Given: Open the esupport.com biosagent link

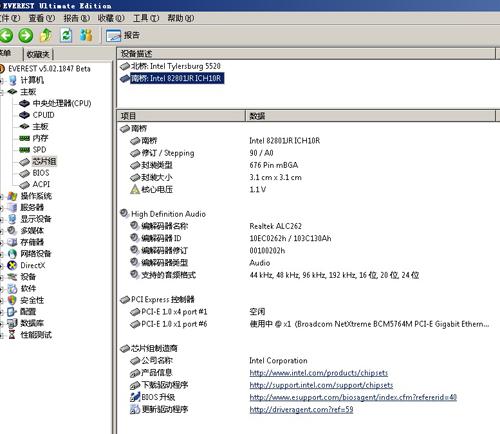Looking at the screenshot, I should pyautogui.click(x=353, y=397).
